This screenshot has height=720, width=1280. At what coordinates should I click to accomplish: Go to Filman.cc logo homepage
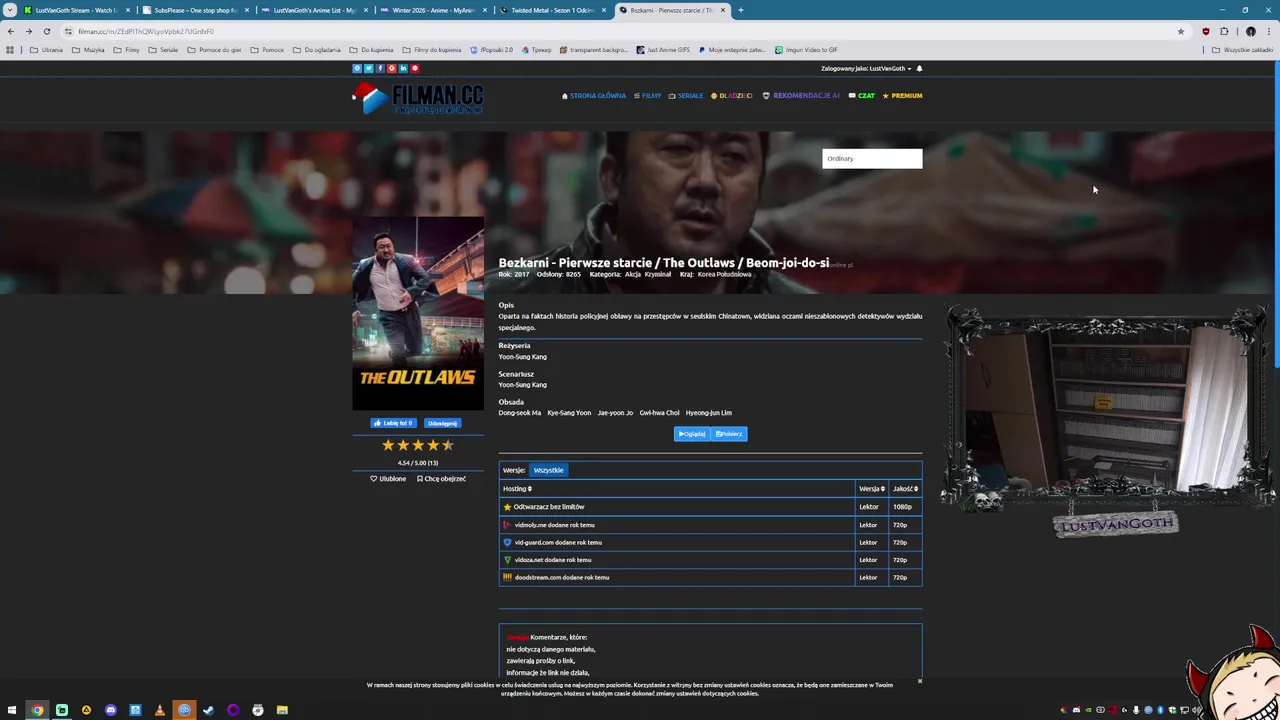click(418, 98)
